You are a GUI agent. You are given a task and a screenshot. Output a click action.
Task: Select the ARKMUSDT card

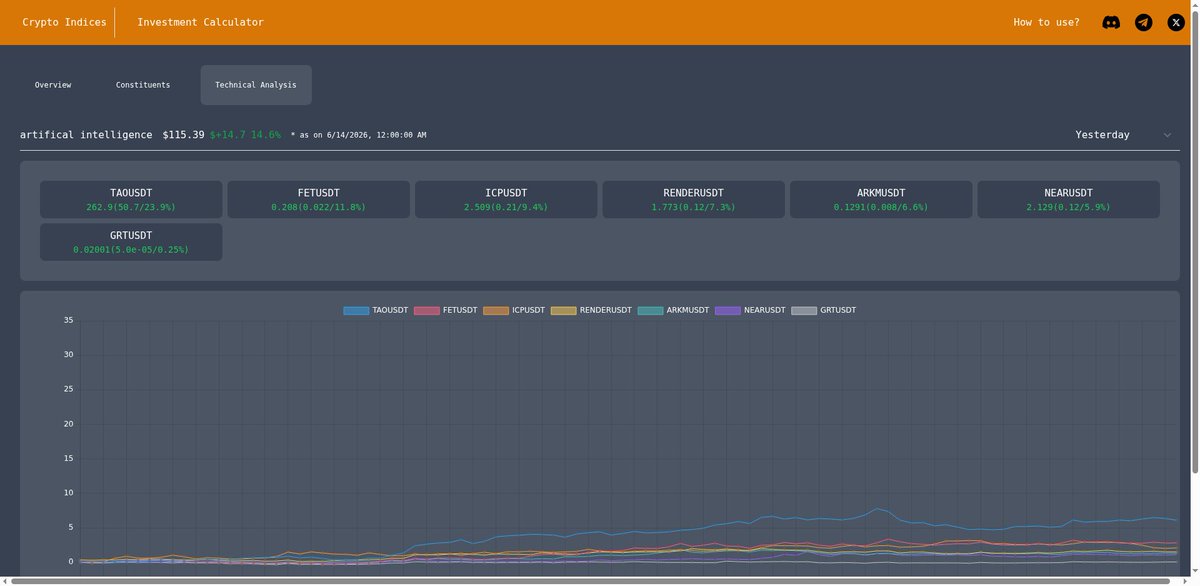click(x=881, y=199)
